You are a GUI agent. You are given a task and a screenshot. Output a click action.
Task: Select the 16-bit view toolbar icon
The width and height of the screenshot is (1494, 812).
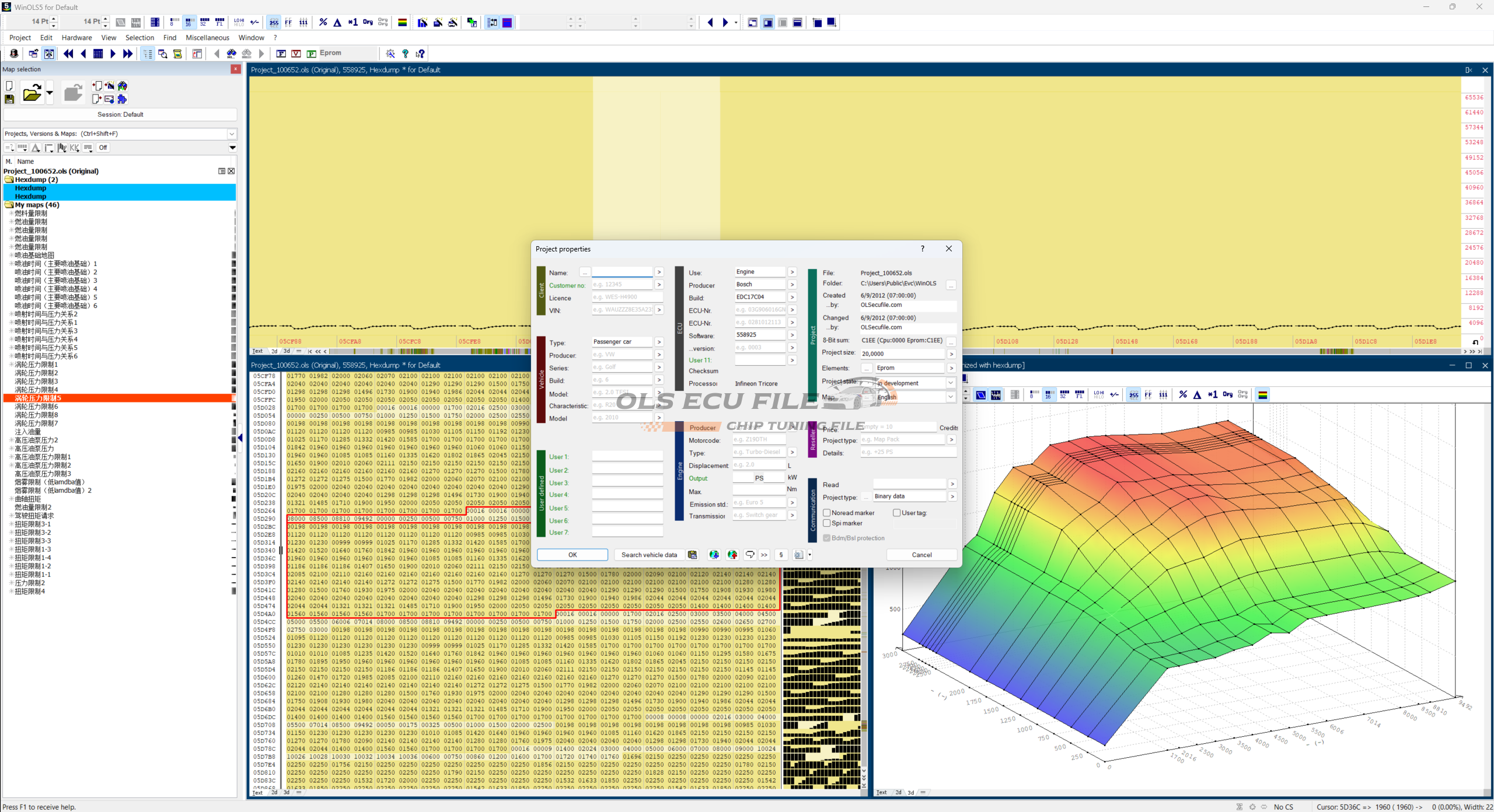pos(189,22)
